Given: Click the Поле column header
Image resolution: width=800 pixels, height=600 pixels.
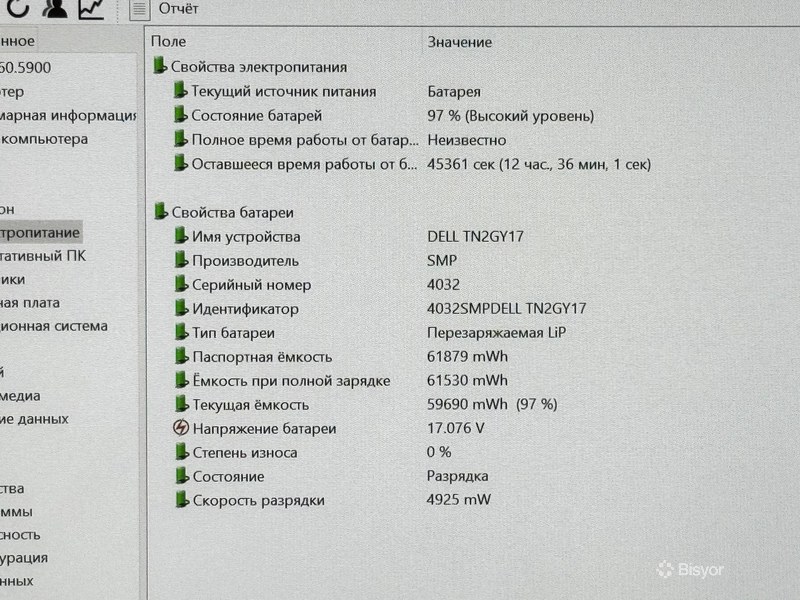Looking at the screenshot, I should 168,41.
